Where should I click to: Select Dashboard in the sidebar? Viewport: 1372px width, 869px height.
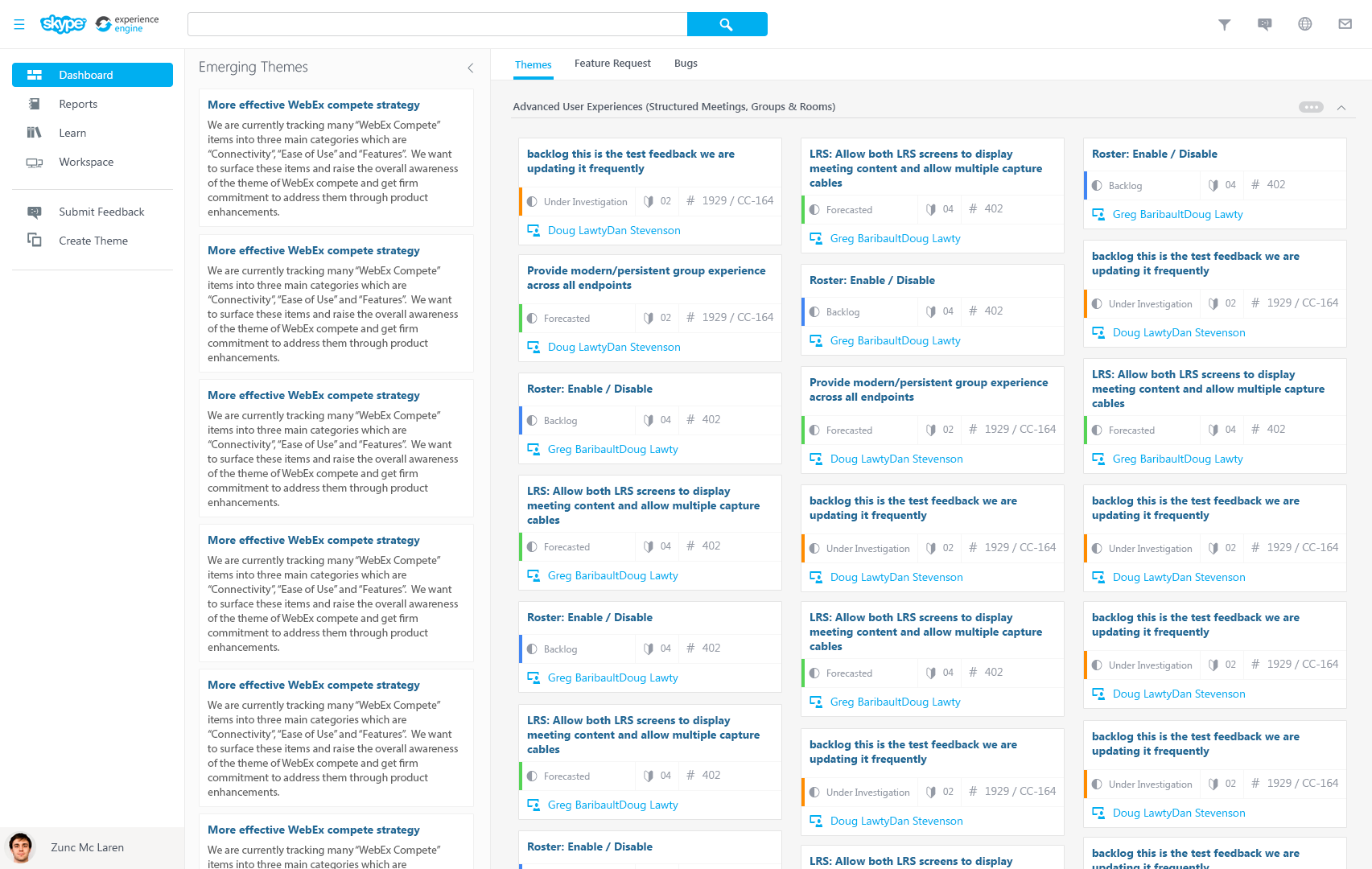tap(93, 75)
